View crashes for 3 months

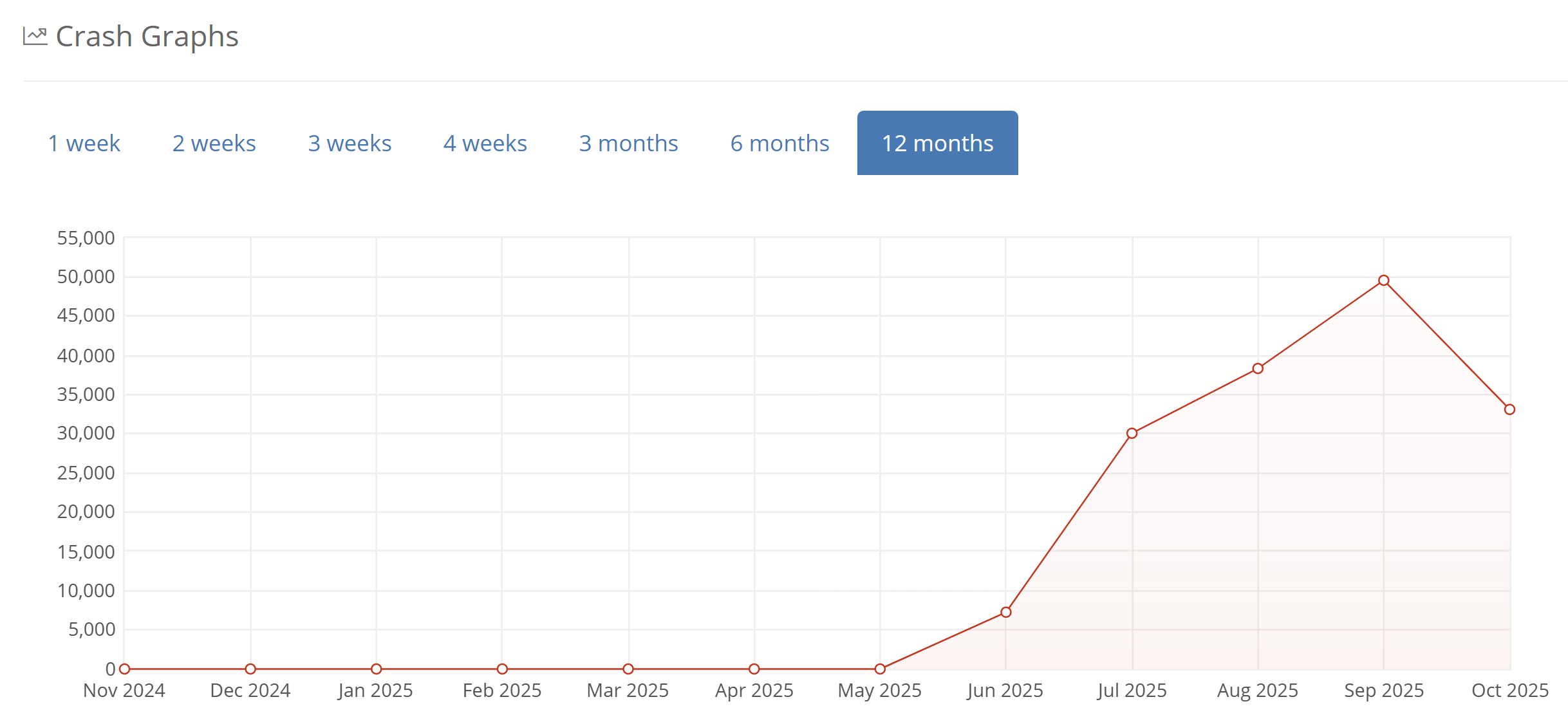[x=628, y=143]
